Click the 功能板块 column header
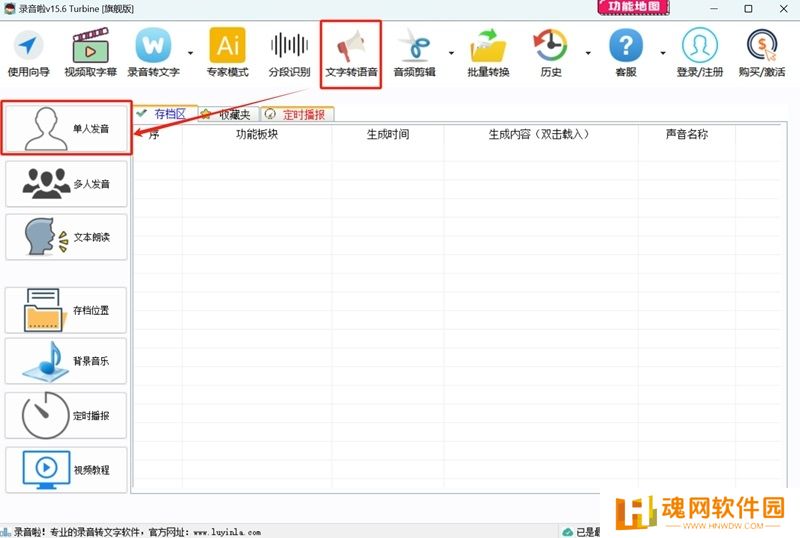Image resolution: width=800 pixels, height=538 pixels. tap(257, 134)
